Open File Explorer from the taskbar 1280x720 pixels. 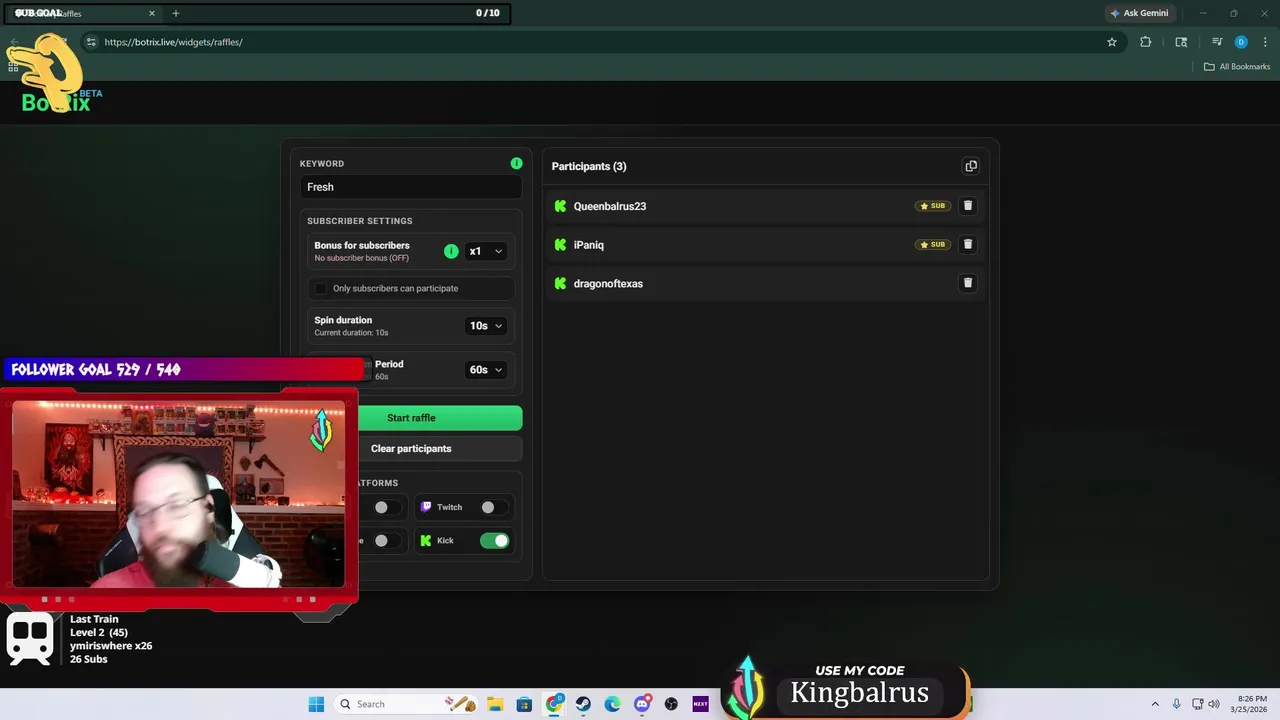coord(495,704)
